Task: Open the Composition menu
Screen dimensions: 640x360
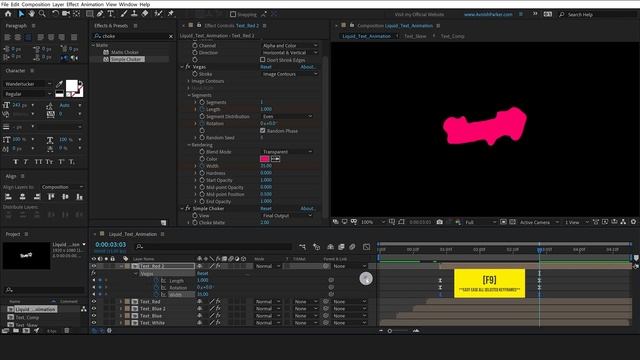Action: click(x=36, y=4)
